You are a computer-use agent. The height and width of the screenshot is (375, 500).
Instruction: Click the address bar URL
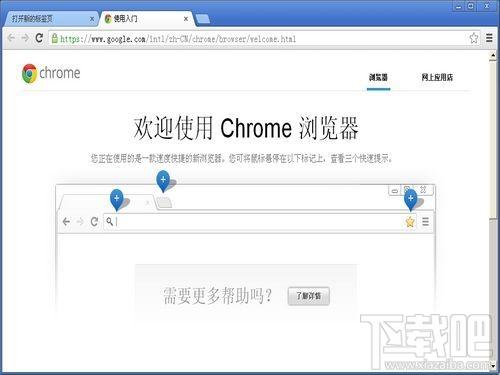[178, 39]
